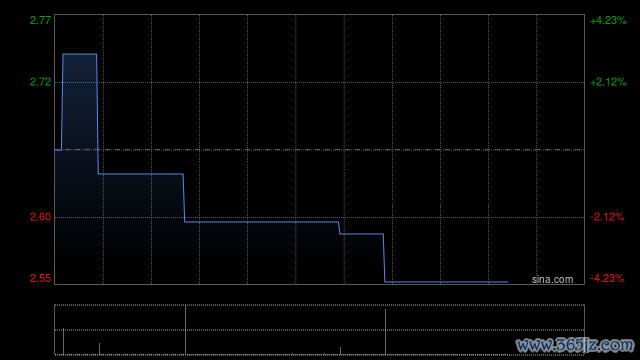Open the sina.com watermark link
Viewport: 640px width, 360px height.
point(552,280)
